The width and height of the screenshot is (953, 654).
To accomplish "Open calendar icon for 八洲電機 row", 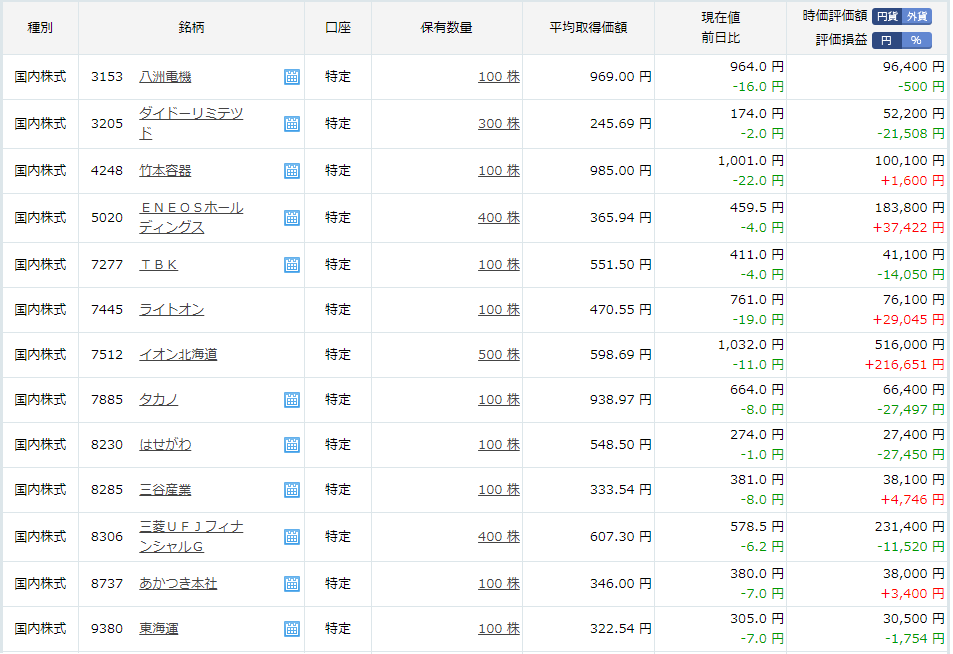I will [x=292, y=77].
